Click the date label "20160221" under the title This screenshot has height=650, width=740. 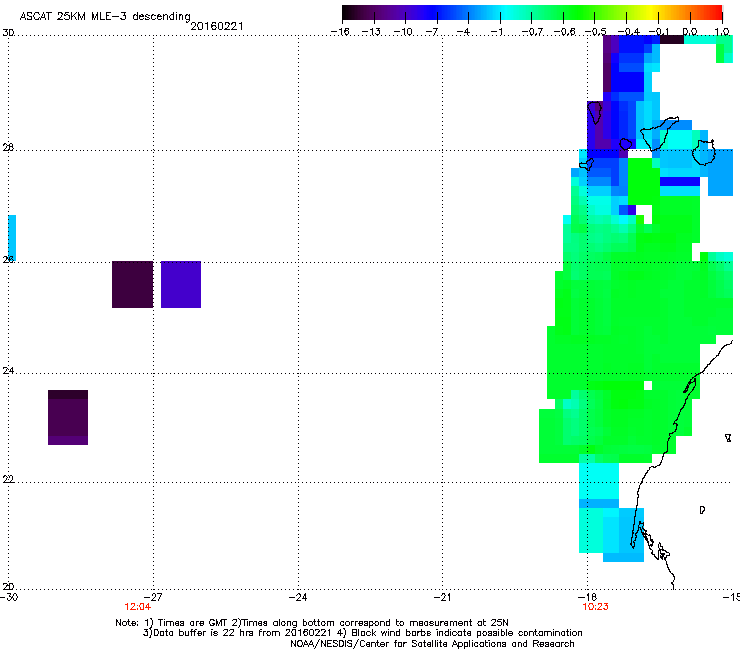click(x=217, y=26)
